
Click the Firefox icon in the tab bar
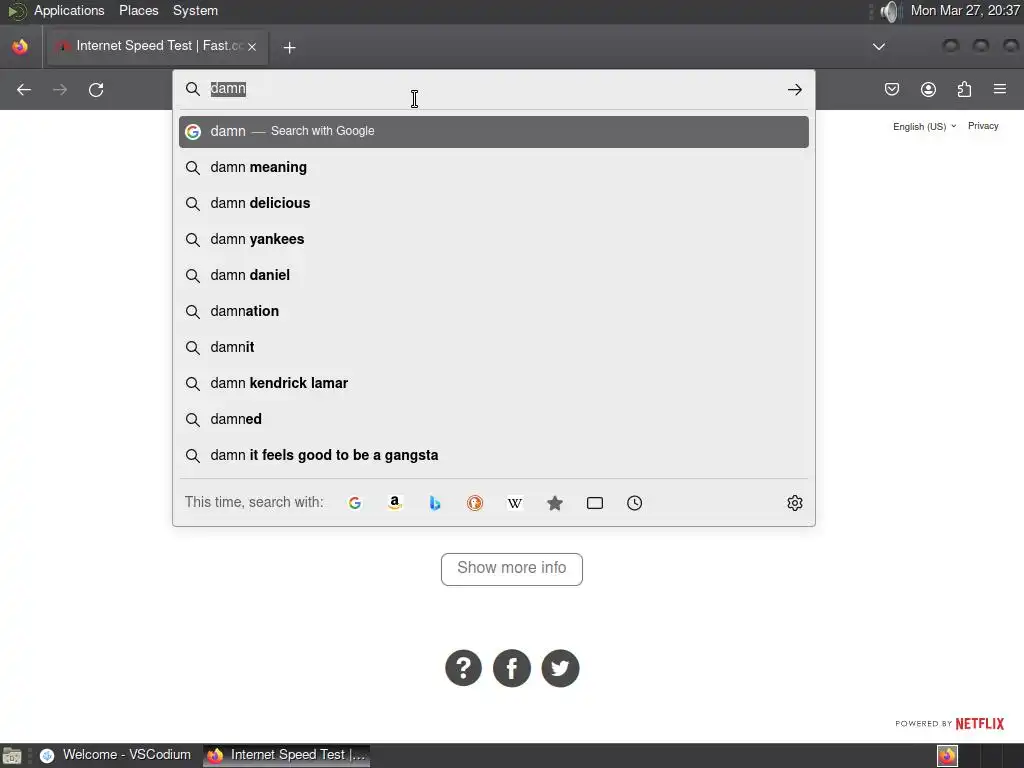20,46
